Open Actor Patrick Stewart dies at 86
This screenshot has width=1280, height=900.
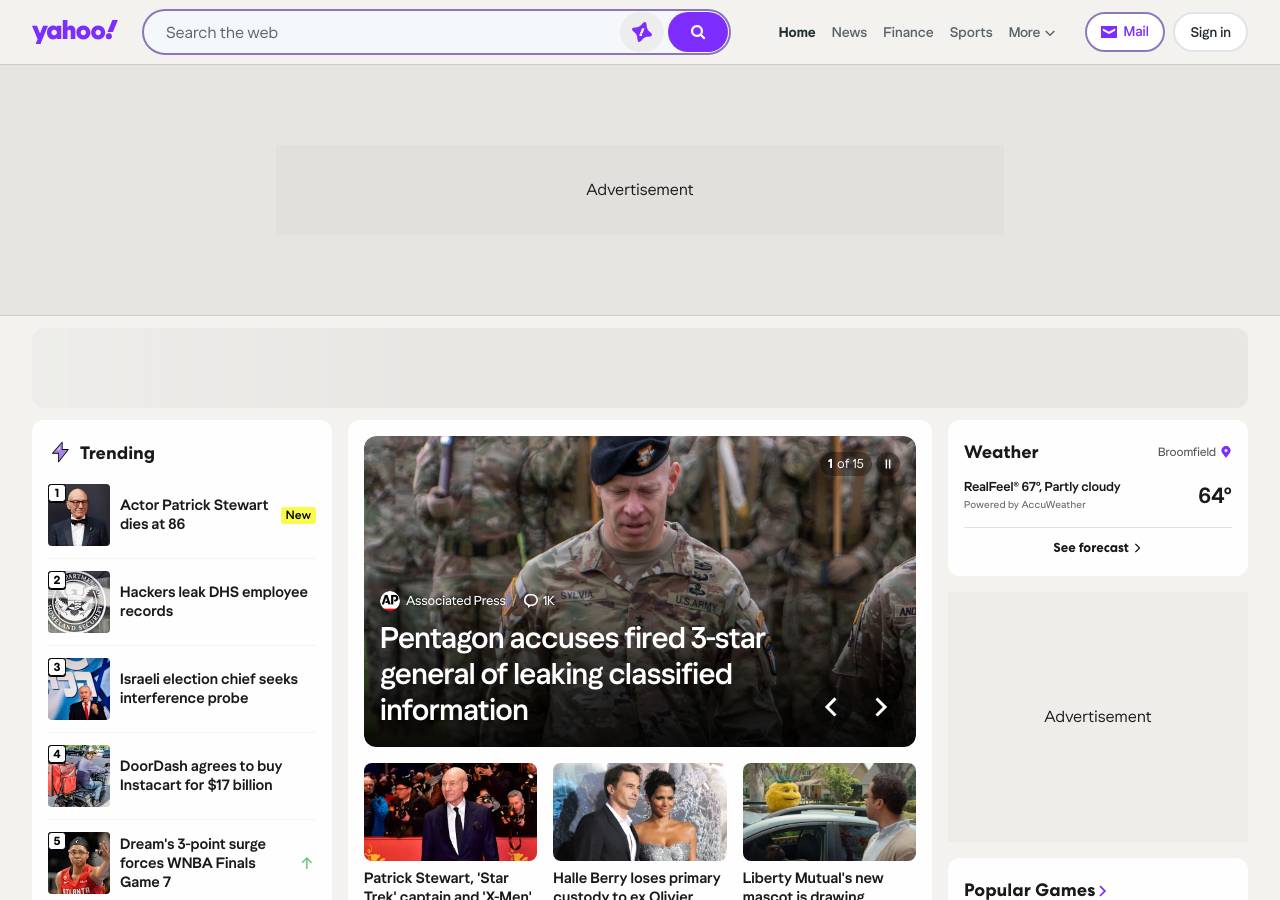click(x=194, y=514)
